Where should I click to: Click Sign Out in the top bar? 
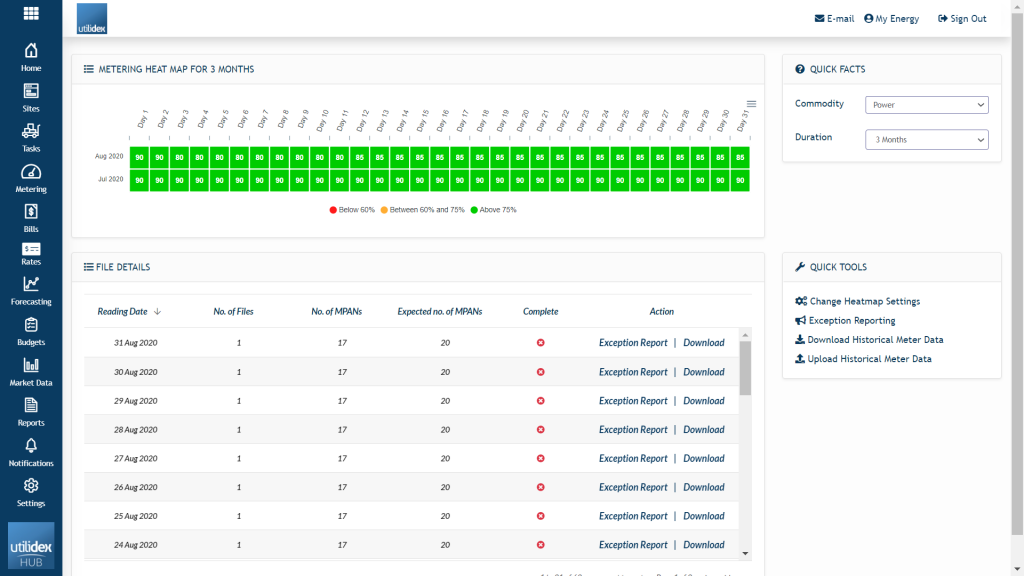(x=962, y=19)
